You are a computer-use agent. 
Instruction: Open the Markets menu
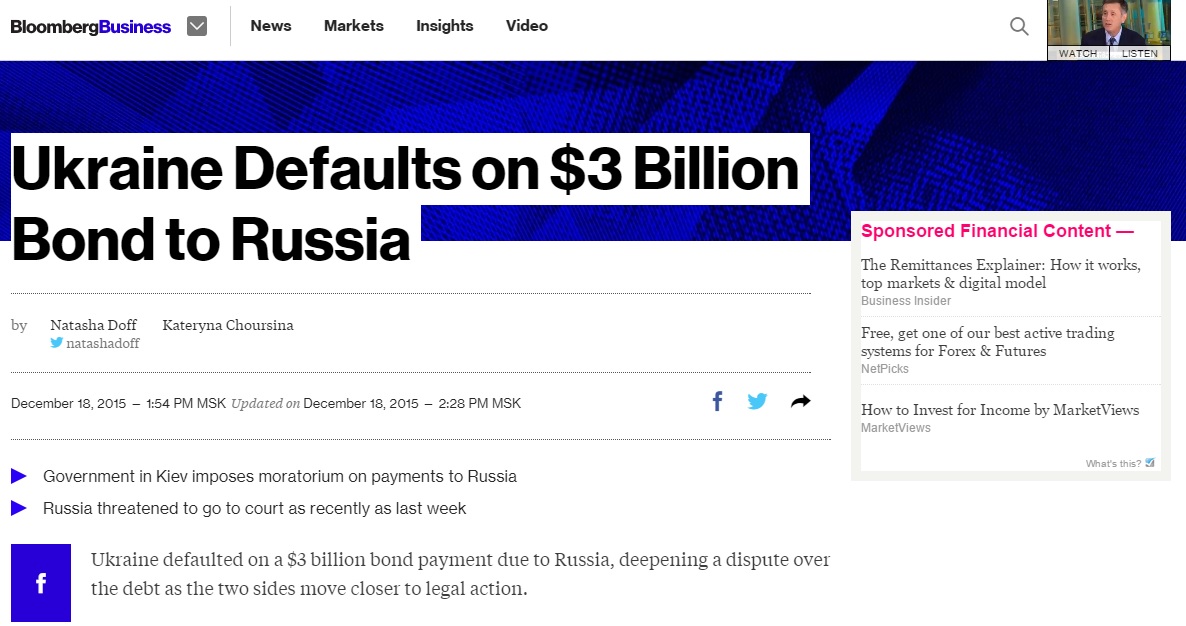point(354,26)
